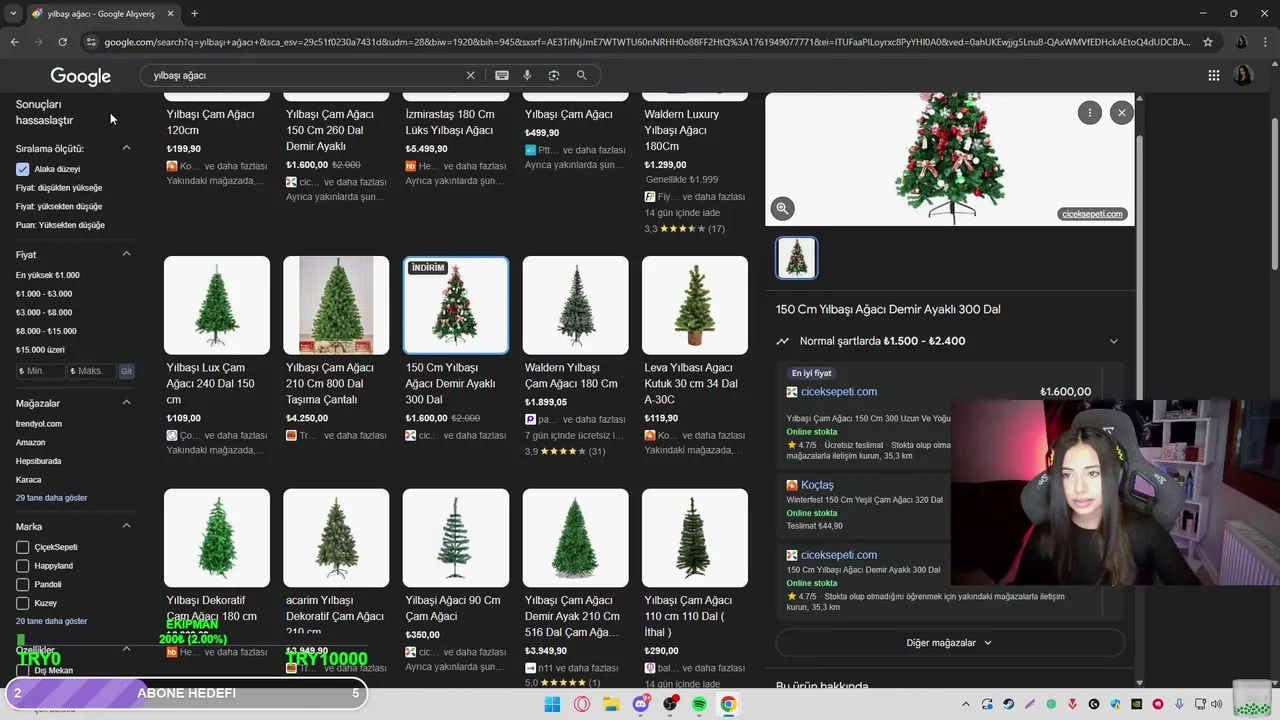Check the Happyland brand filter

click(22, 566)
